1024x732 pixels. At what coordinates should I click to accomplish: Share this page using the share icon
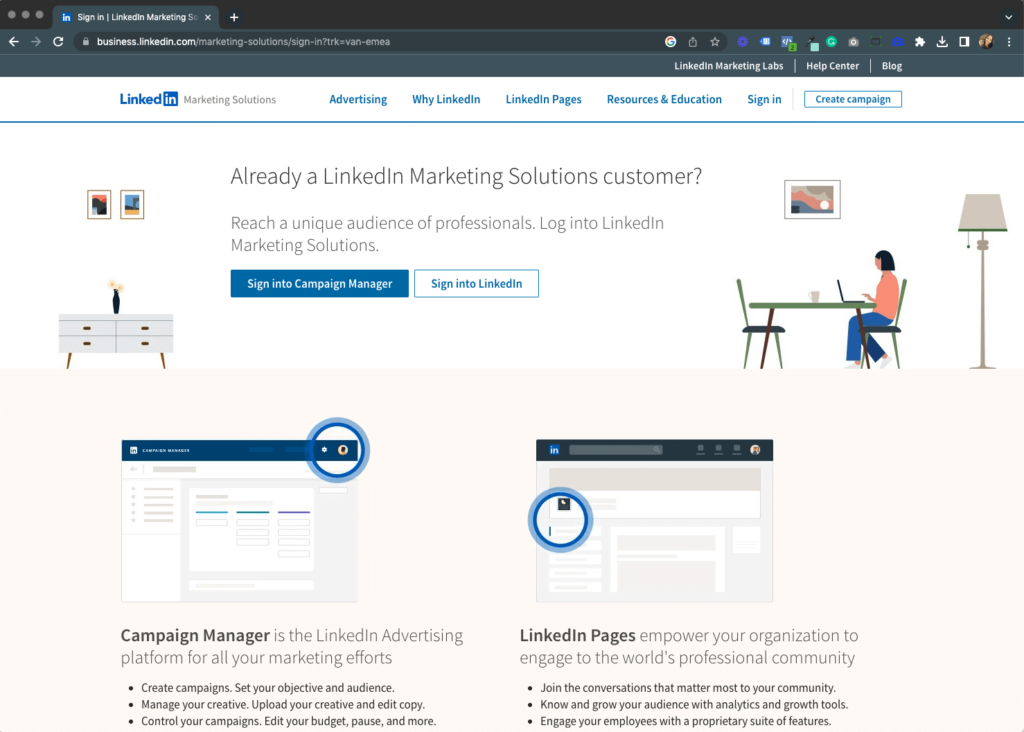pos(692,42)
